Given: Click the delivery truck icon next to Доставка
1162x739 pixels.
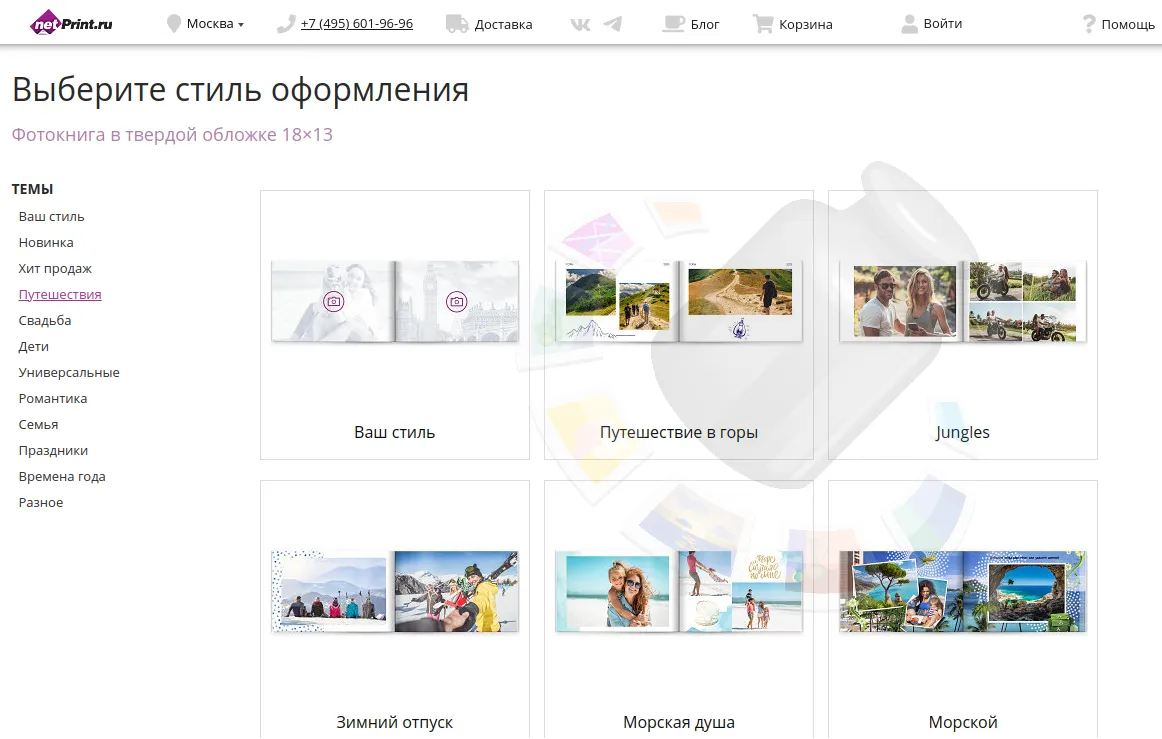Looking at the screenshot, I should (457, 22).
